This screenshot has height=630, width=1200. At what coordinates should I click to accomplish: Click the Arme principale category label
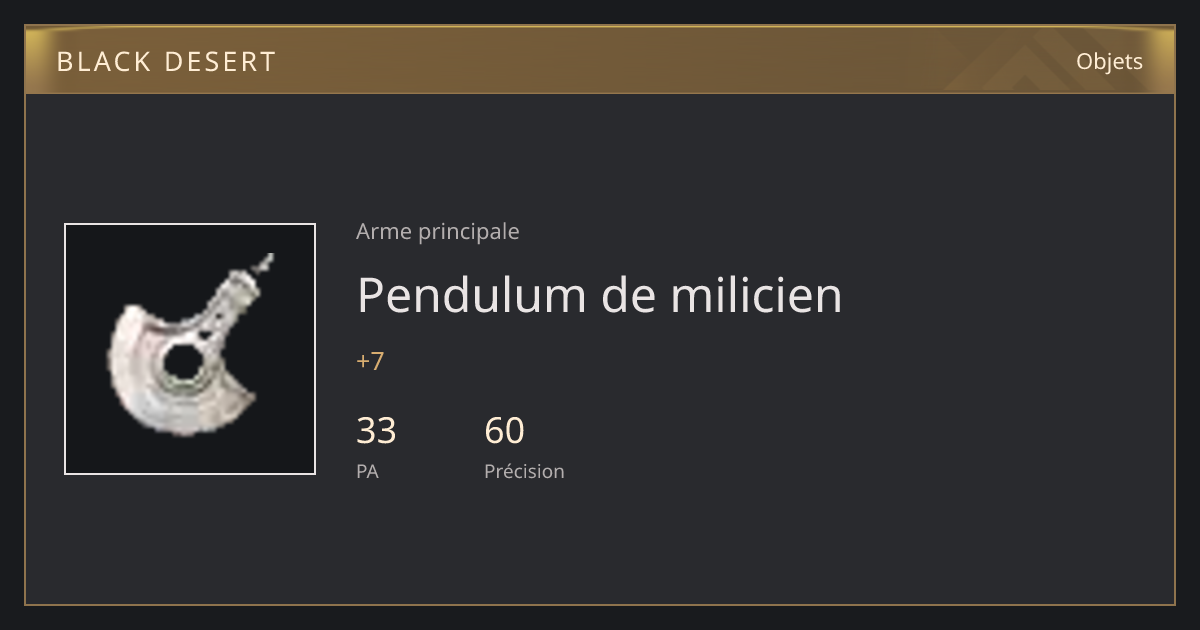pyautogui.click(x=437, y=232)
